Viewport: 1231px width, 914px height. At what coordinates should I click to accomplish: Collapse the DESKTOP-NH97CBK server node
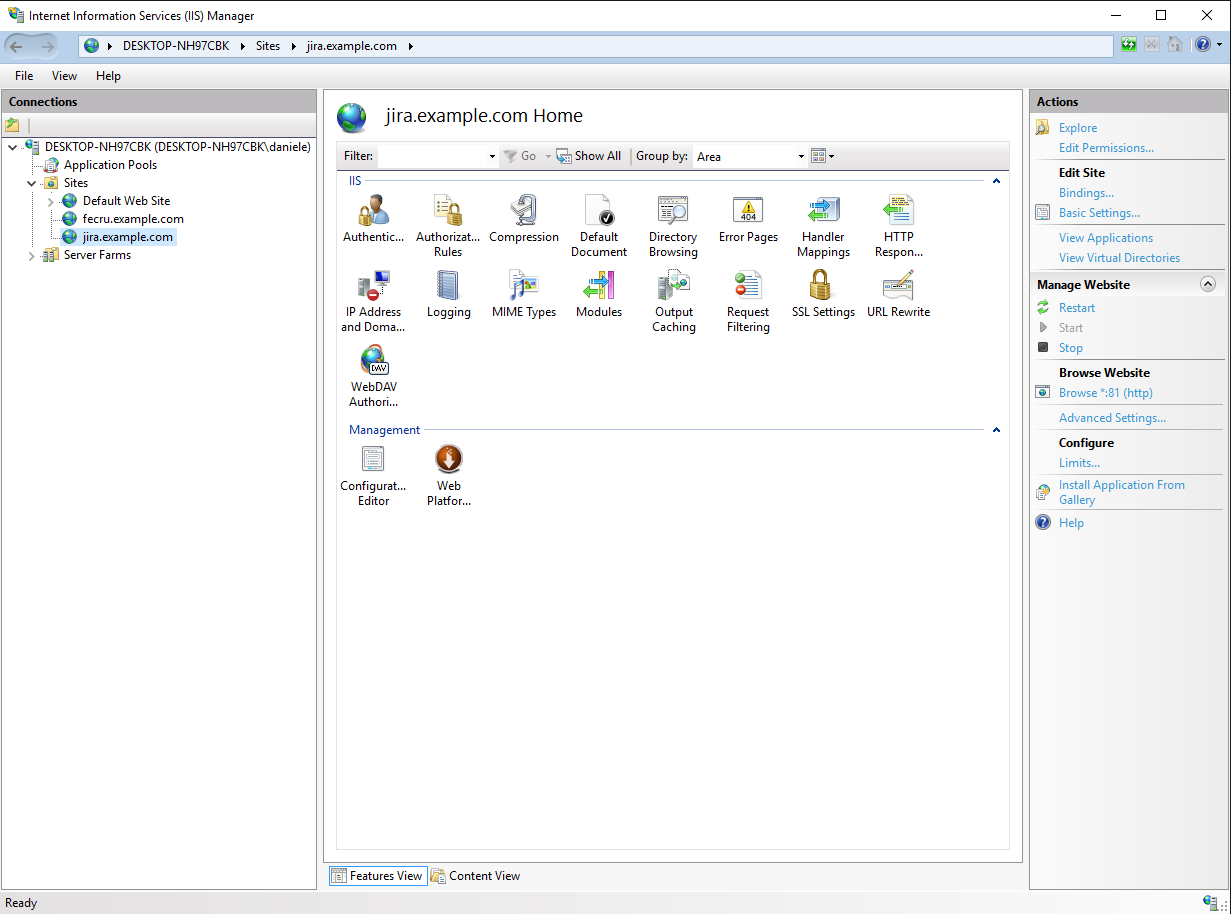click(12, 147)
